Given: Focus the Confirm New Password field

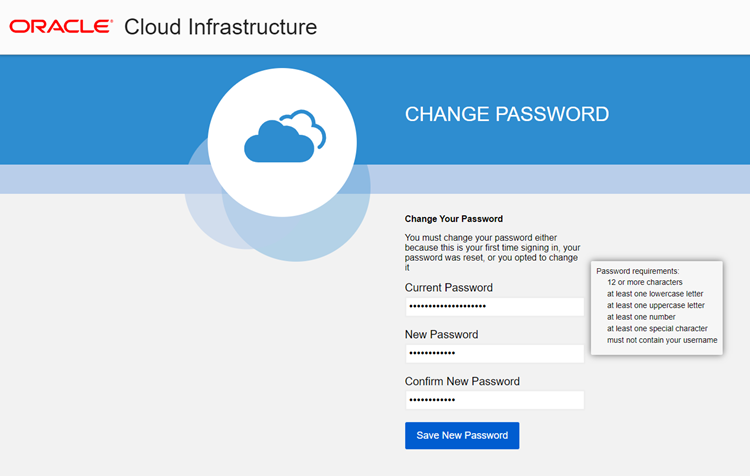Looking at the screenshot, I should 494,400.
